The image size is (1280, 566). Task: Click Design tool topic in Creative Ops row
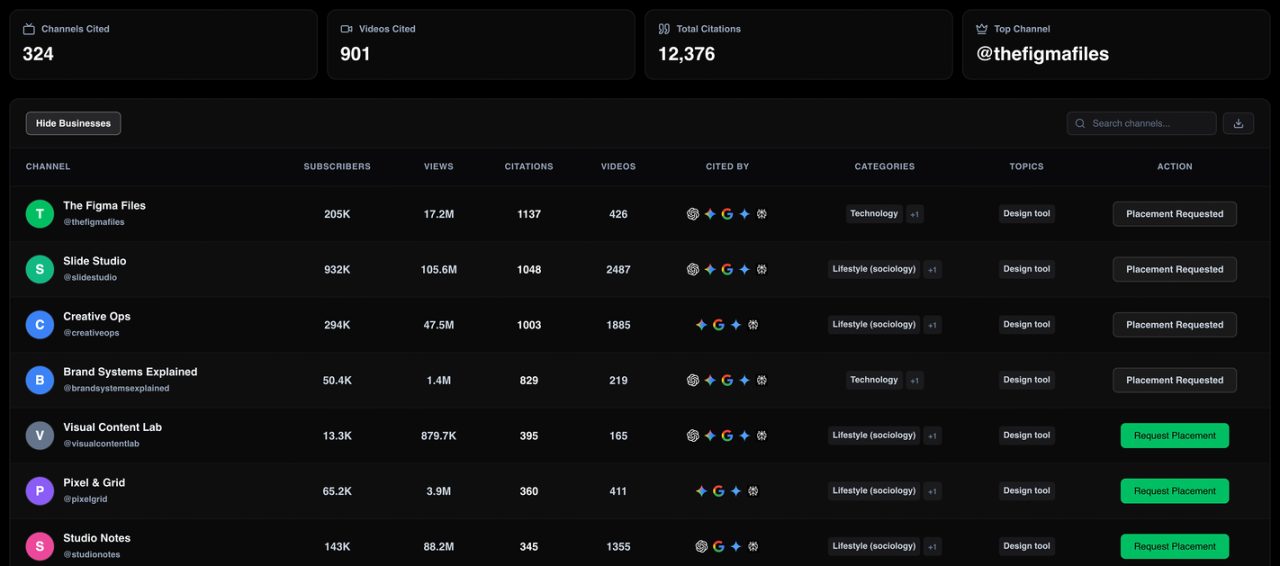click(1027, 325)
